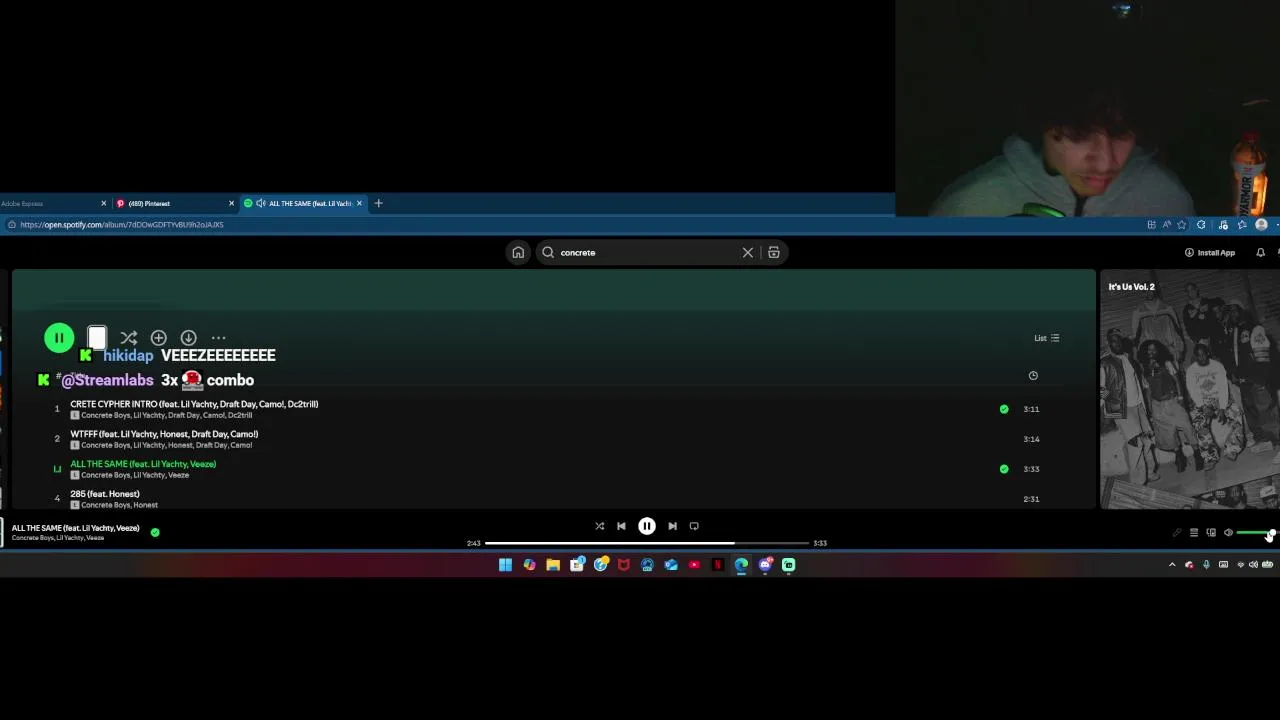This screenshot has height=720, width=1280.
Task: Open Discord from the taskbar
Action: pos(765,565)
